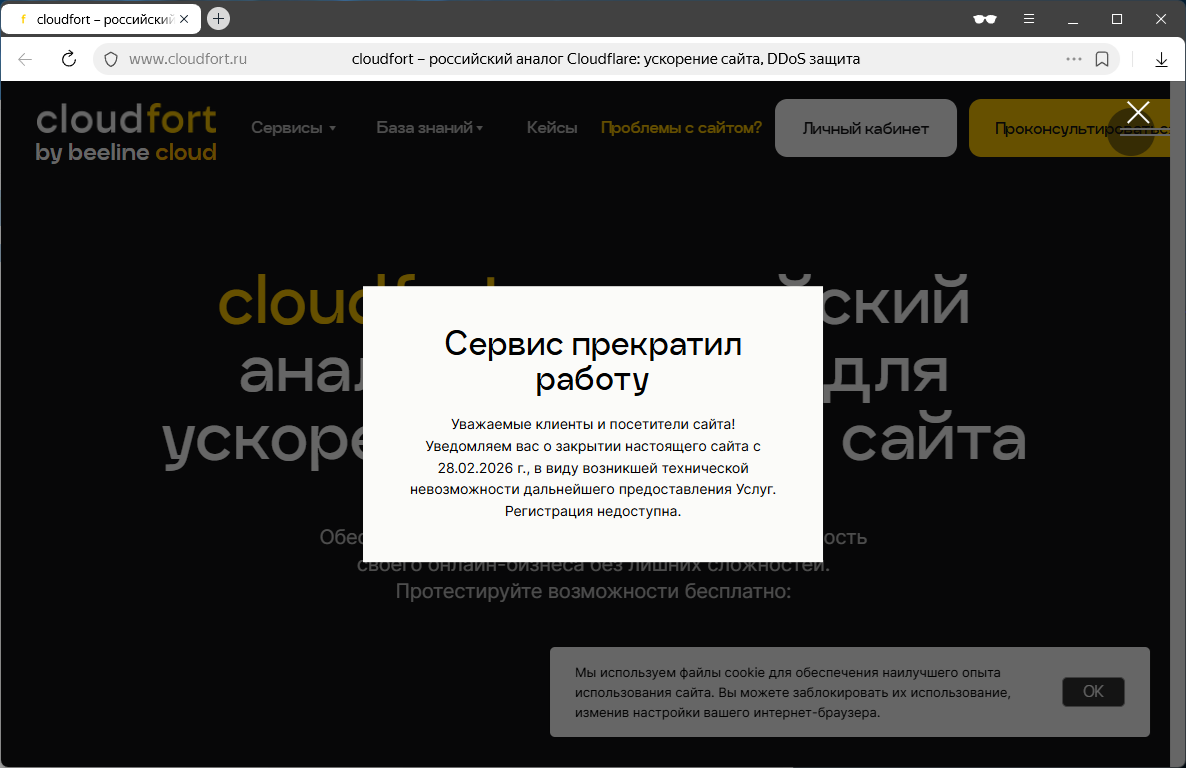Screen dimensions: 1186x768
Task: Open the shield site protection icon
Action: pyautogui.click(x=111, y=59)
